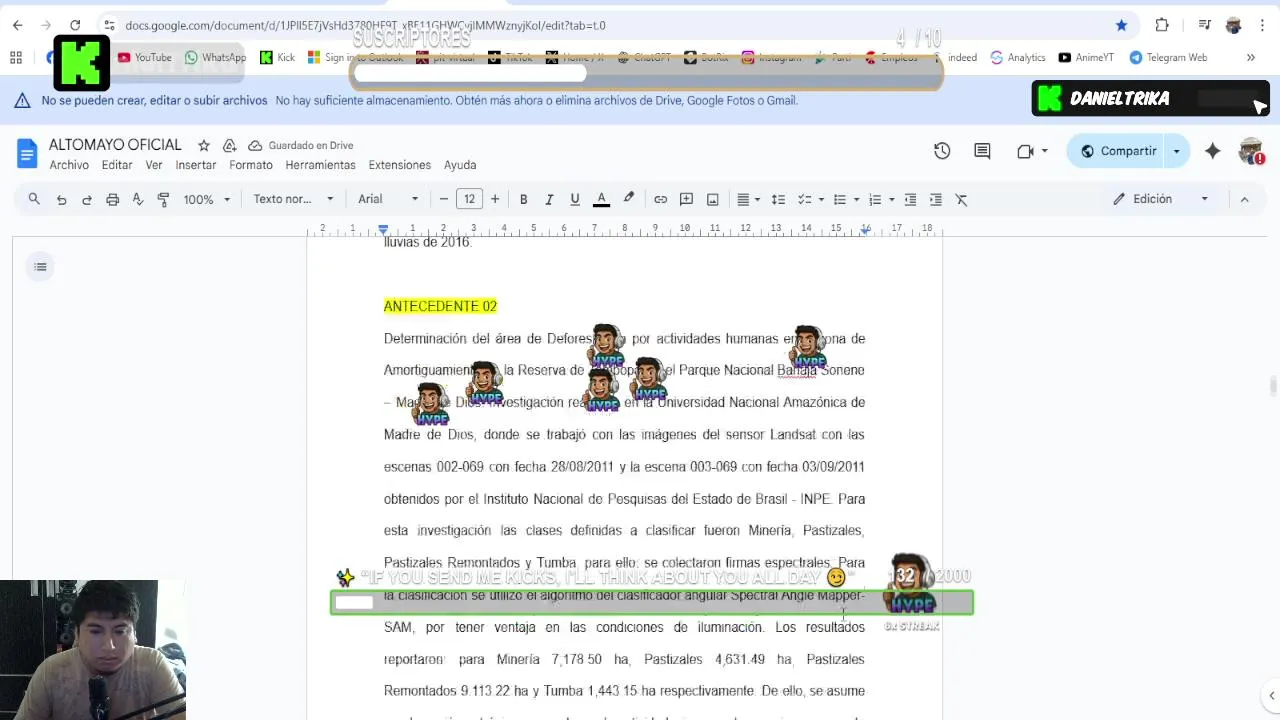Open the text color picker

coord(601,199)
